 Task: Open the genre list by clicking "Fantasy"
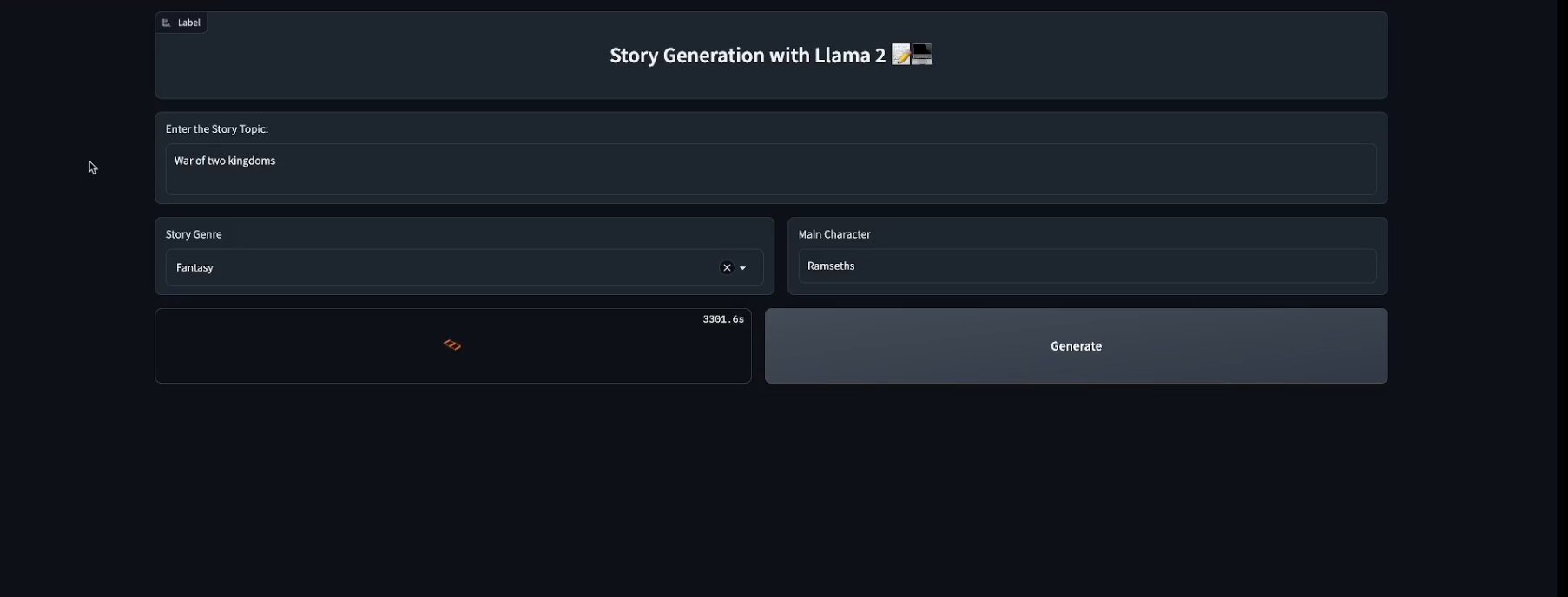click(x=194, y=268)
